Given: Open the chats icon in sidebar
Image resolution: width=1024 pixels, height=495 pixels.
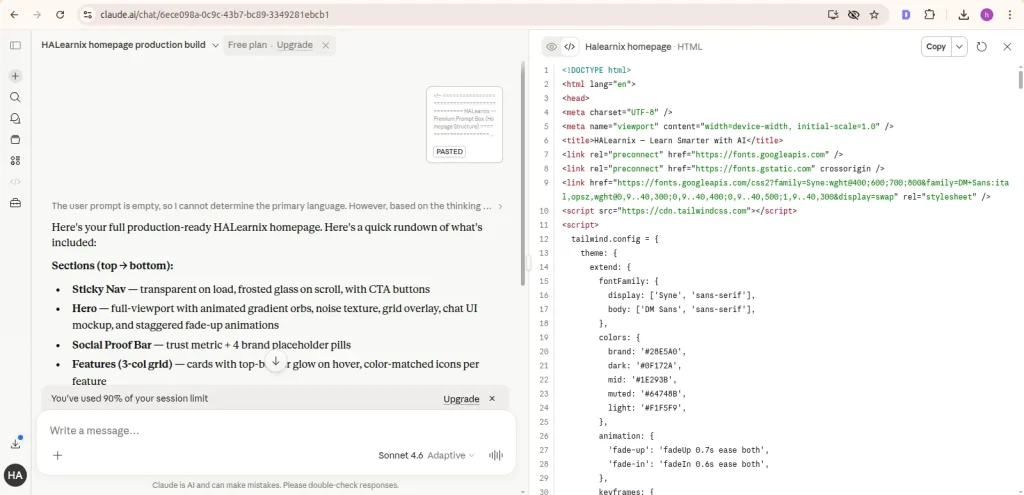Looking at the screenshot, I should coord(15,118).
